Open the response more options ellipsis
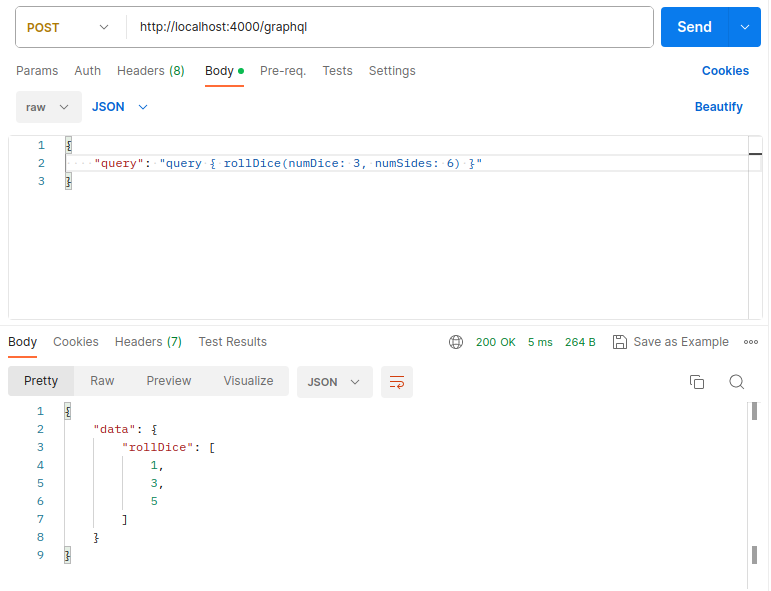 pyautogui.click(x=750, y=342)
